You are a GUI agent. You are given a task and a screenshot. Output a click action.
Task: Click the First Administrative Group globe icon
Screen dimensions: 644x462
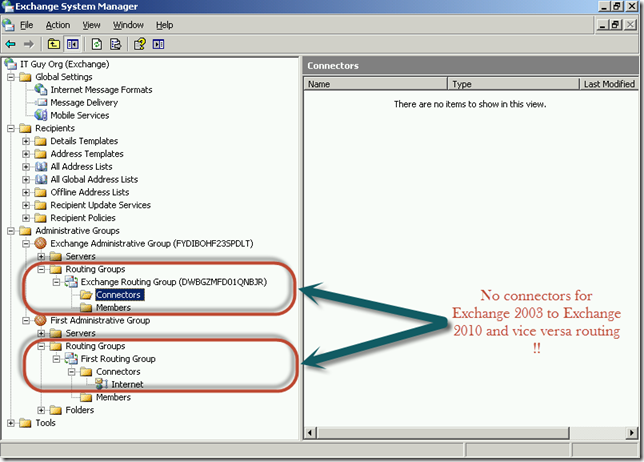tap(40, 320)
